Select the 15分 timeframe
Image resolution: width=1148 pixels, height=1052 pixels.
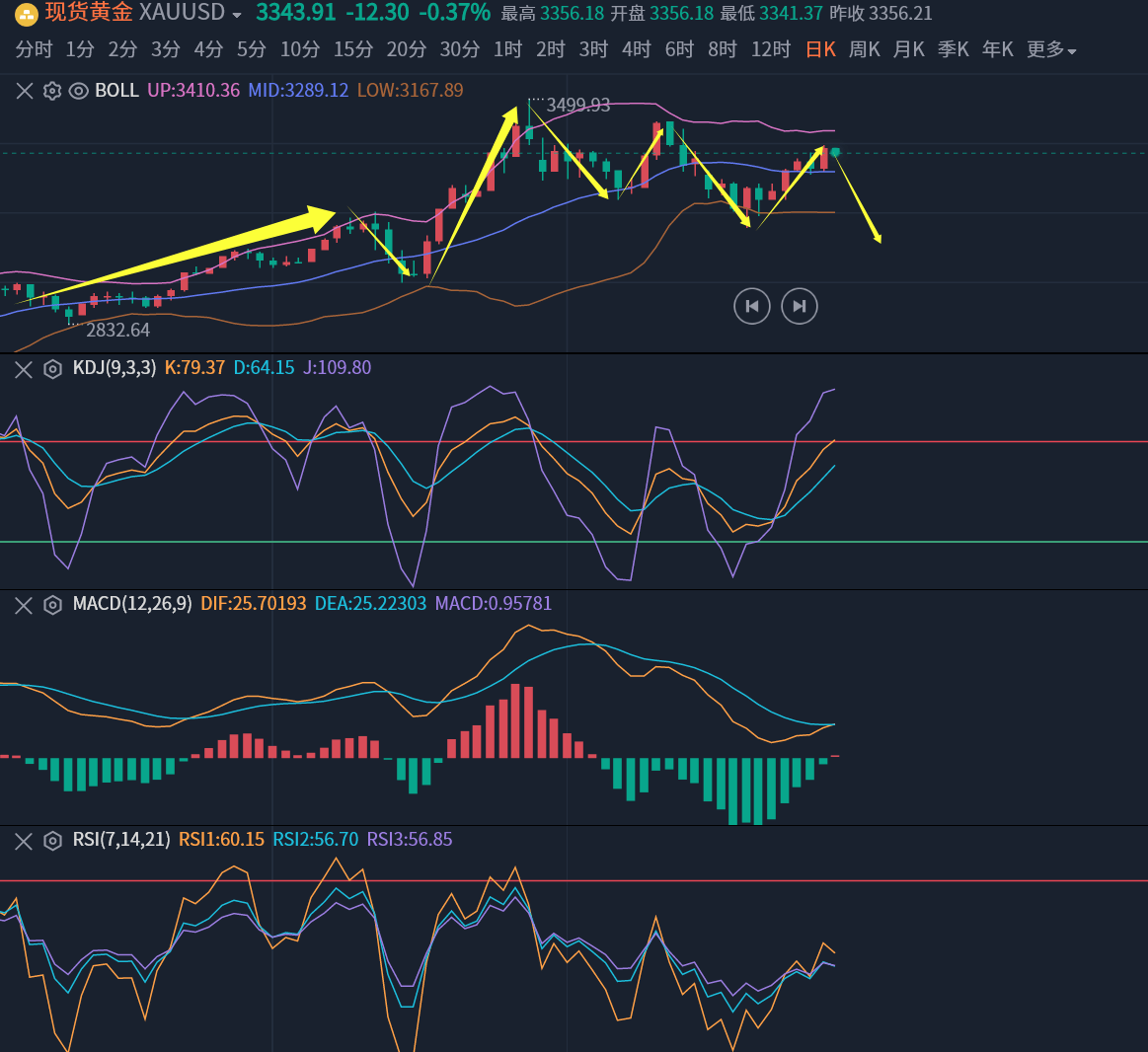point(353,49)
